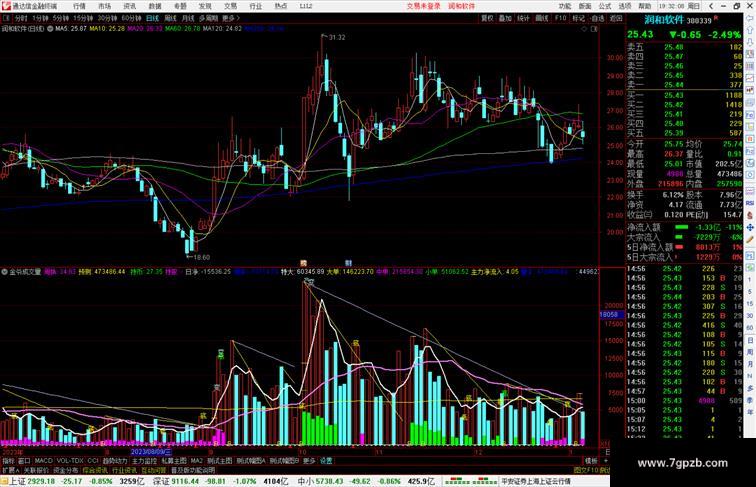Click the 通达信 app logo icon
The image size is (756, 487).
click(6, 6)
